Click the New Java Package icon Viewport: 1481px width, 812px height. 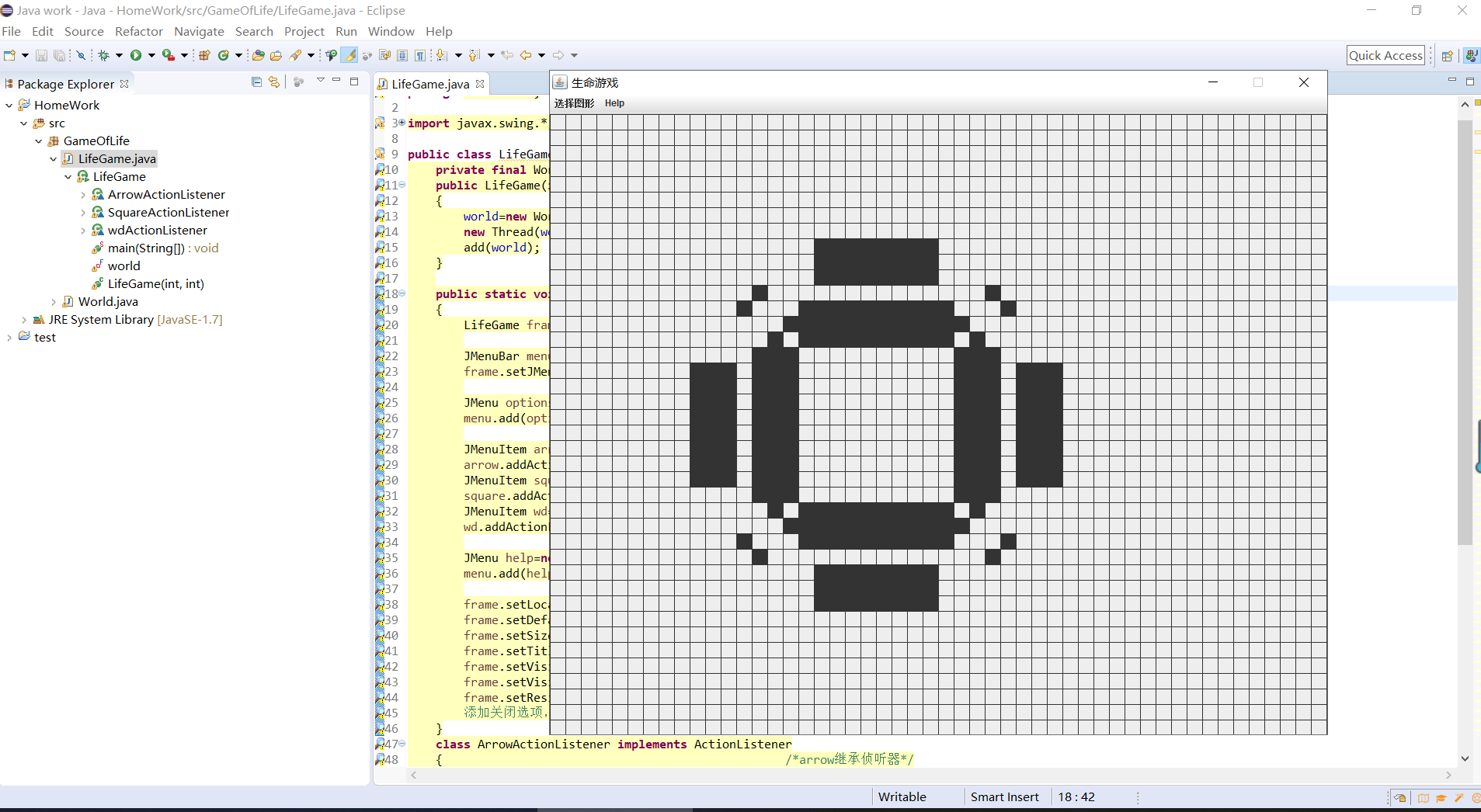pyautogui.click(x=205, y=55)
